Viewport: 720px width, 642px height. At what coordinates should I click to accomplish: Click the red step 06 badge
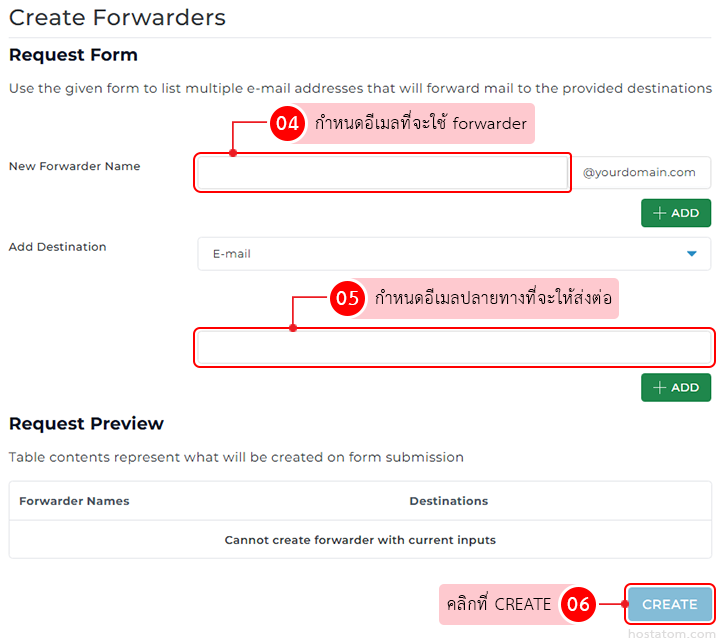coord(579,604)
